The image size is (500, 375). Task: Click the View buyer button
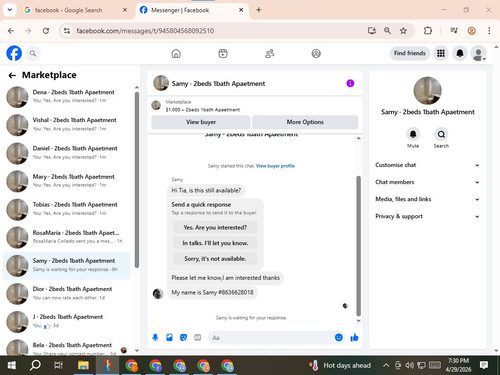(x=201, y=122)
